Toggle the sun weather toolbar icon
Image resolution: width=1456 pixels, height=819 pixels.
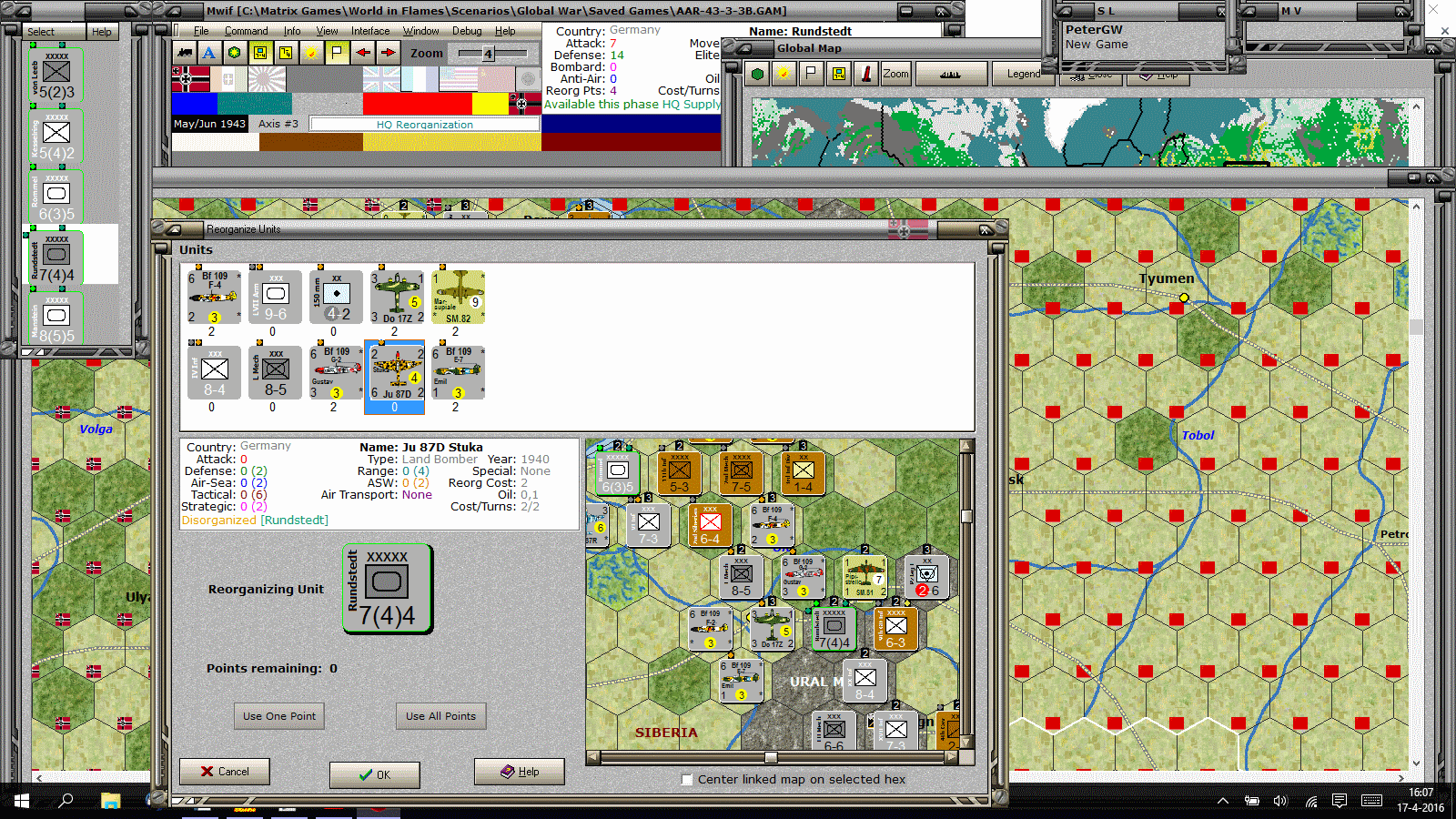(311, 53)
